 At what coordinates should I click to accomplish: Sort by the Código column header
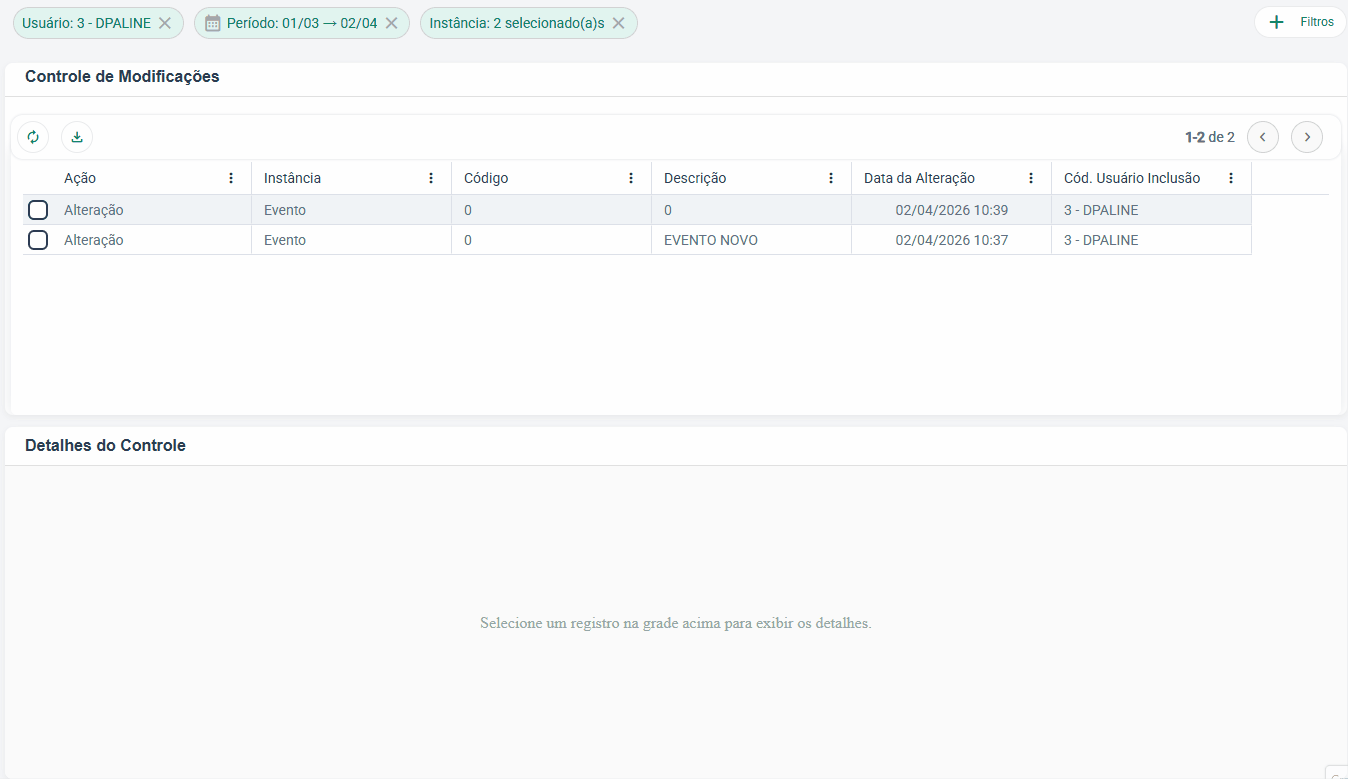pyautogui.click(x=486, y=178)
